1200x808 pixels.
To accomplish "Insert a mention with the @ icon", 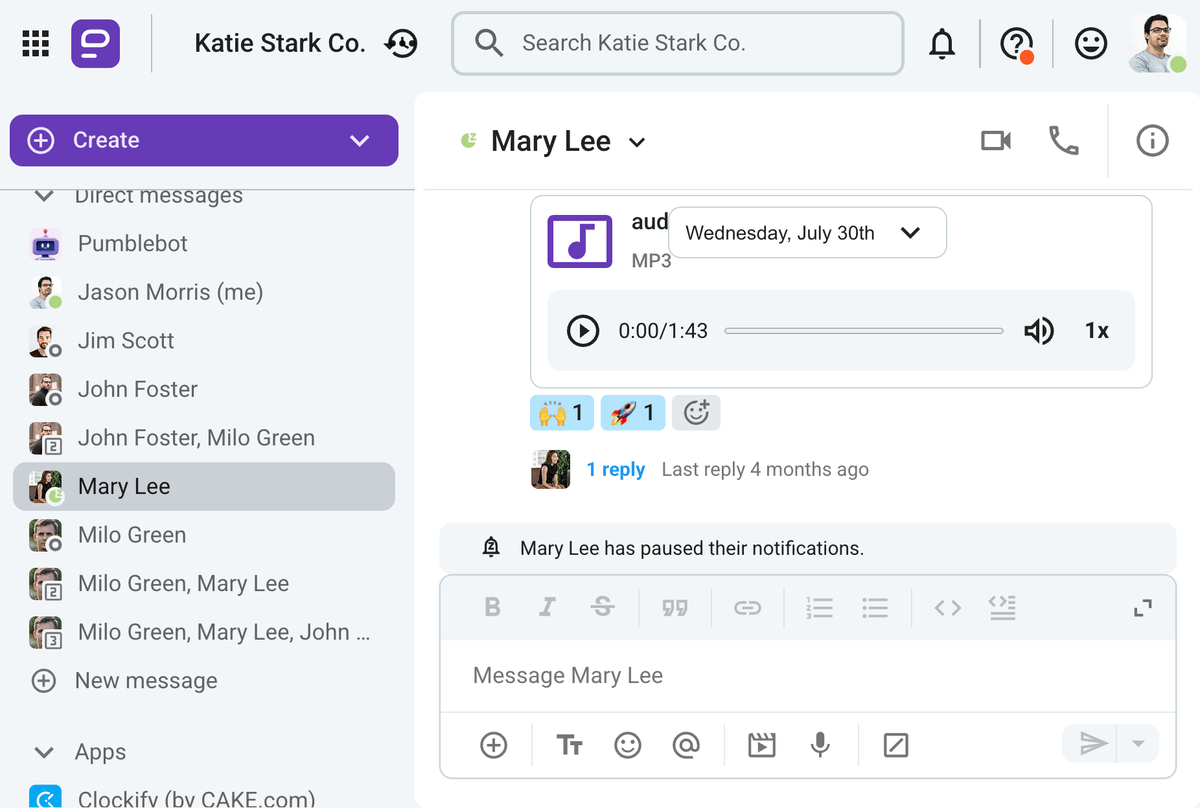I will tap(686, 745).
